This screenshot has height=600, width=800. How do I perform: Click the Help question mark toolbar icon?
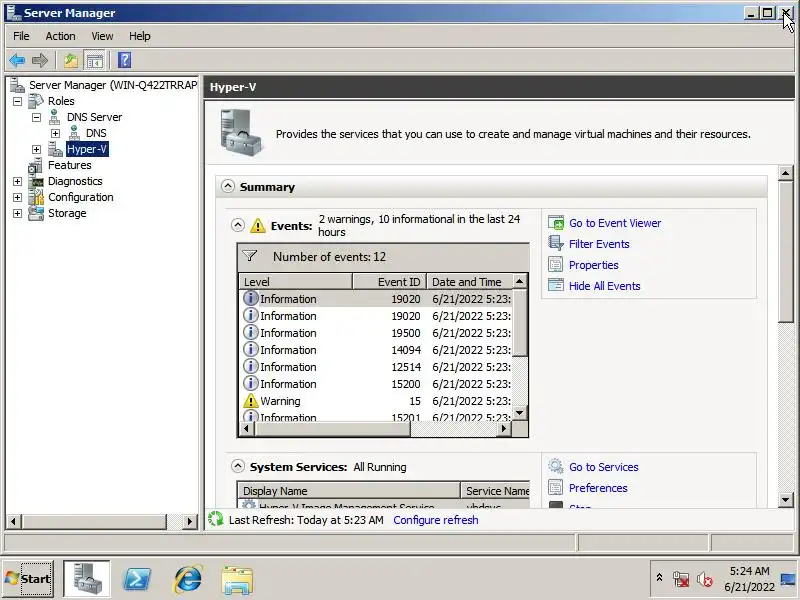124,61
